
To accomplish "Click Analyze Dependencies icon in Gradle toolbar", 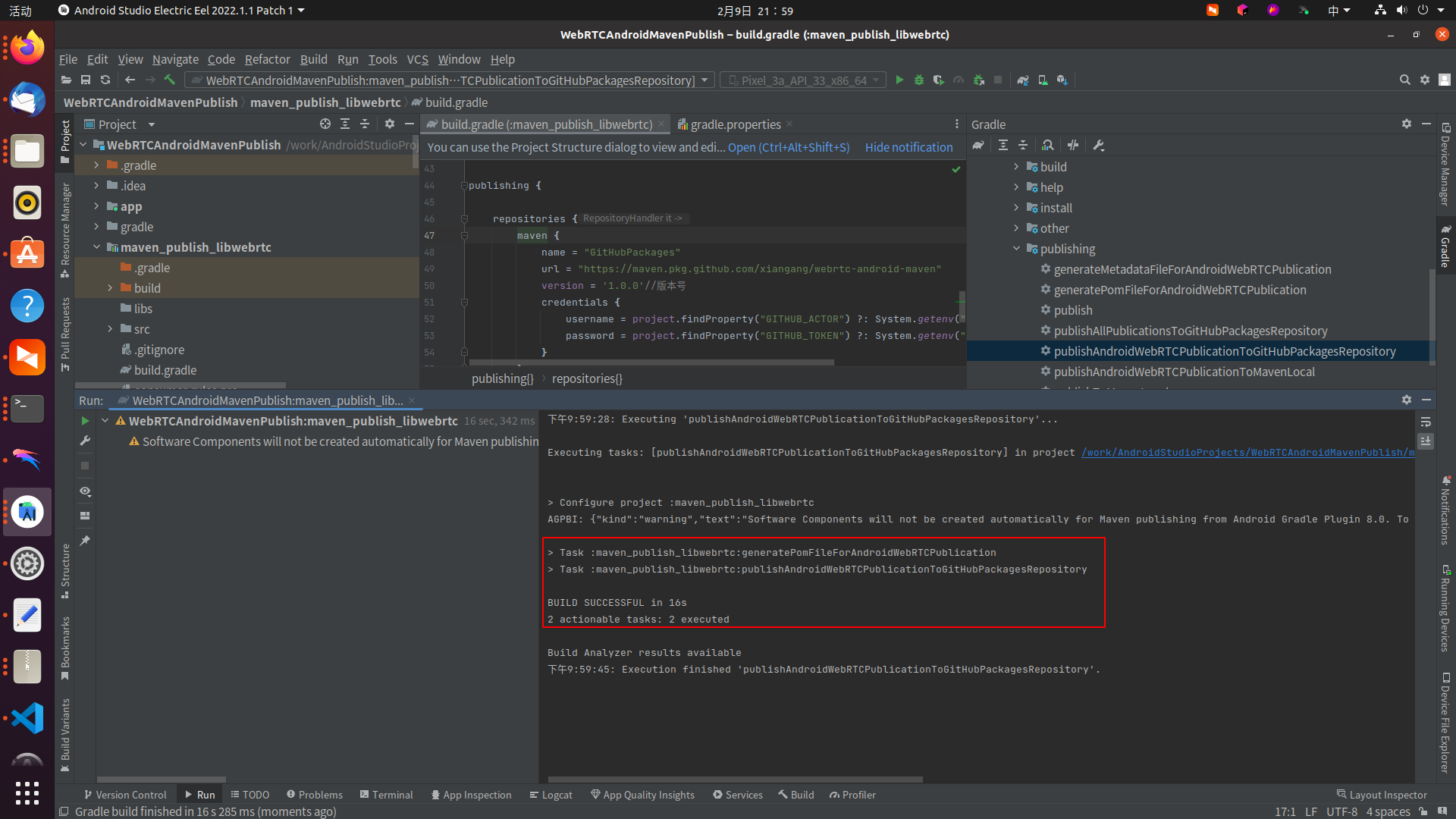I will (1048, 145).
